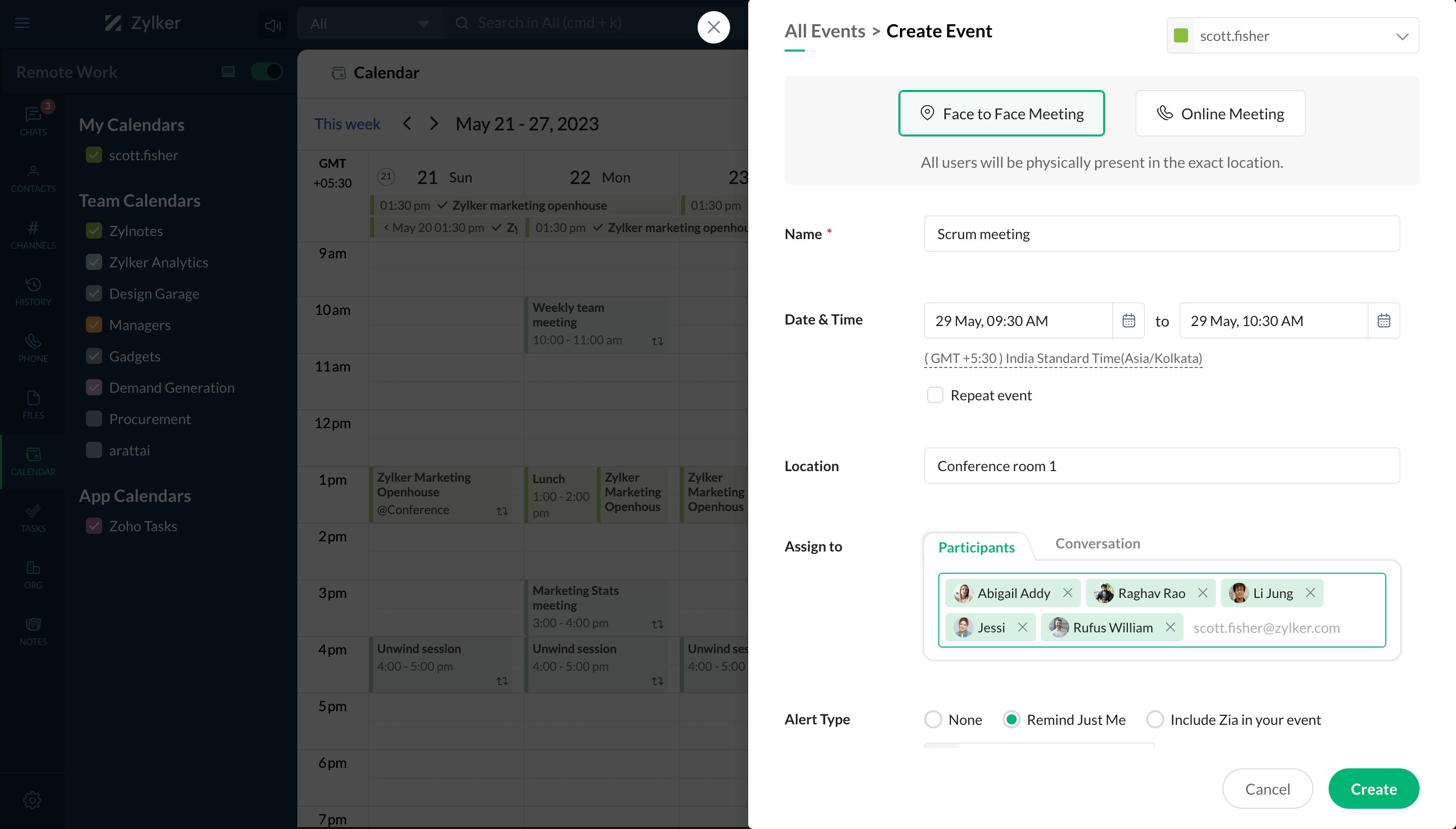Viewport: 1456px width, 829px height.
Task: Open the Chats sidebar icon
Action: (x=33, y=121)
